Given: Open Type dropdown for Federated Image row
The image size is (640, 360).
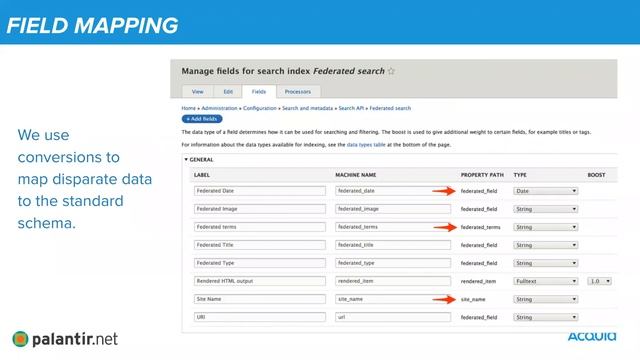Looking at the screenshot, I should coord(545,209).
